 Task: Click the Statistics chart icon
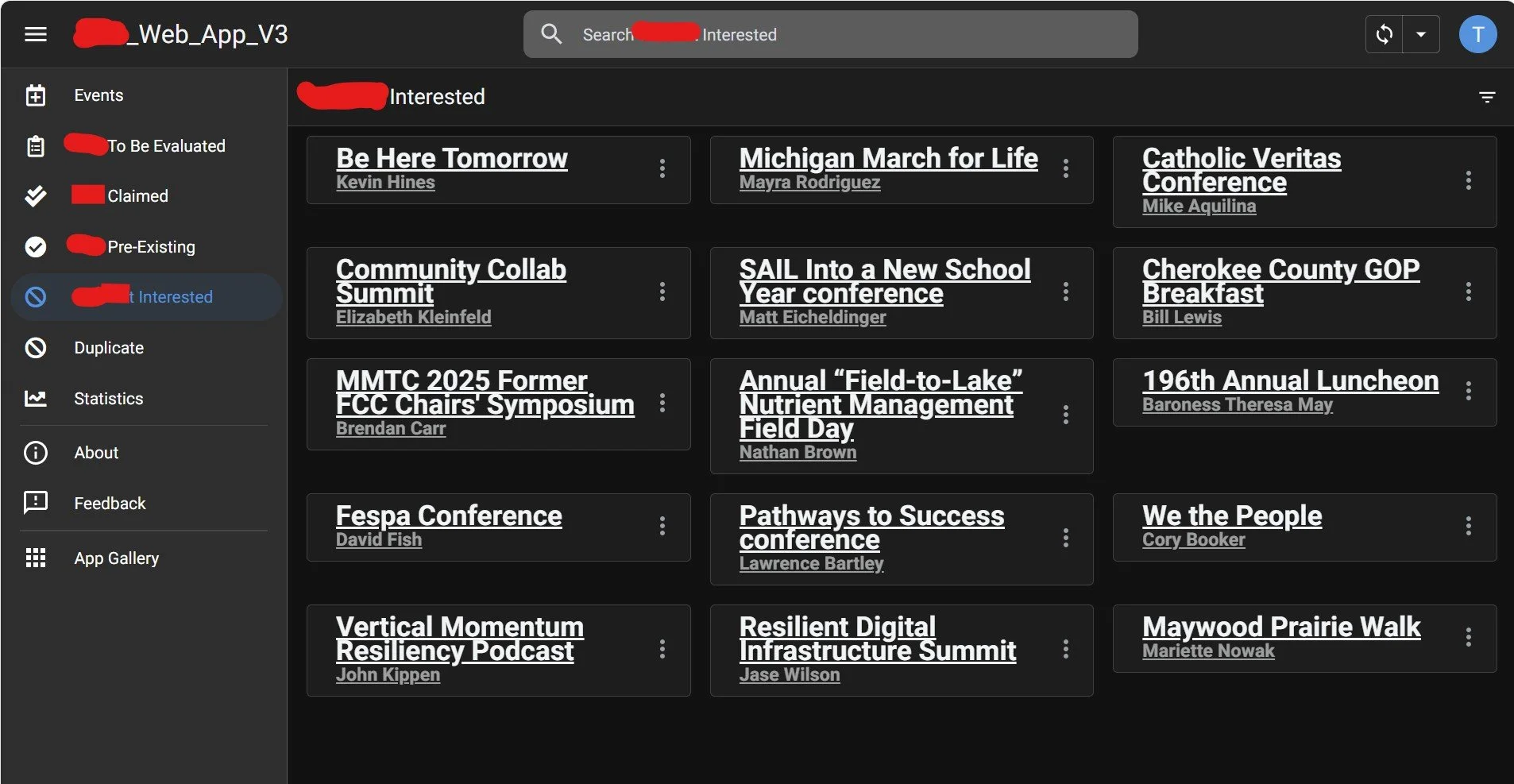[x=36, y=398]
